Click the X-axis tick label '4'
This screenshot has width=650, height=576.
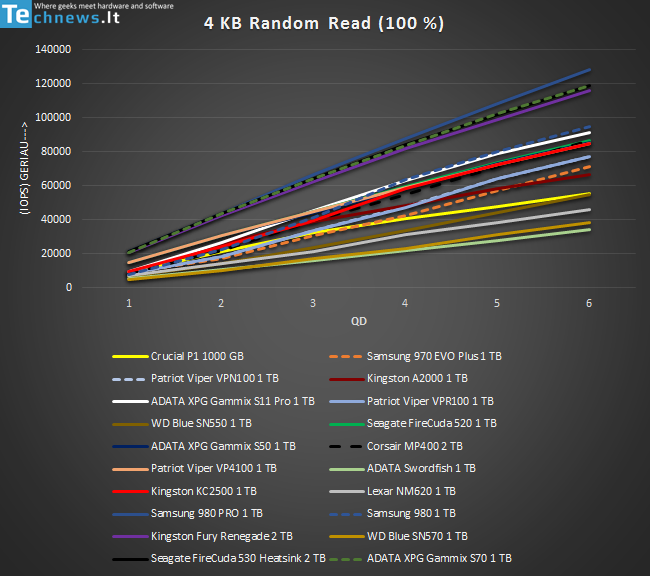pyautogui.click(x=405, y=304)
